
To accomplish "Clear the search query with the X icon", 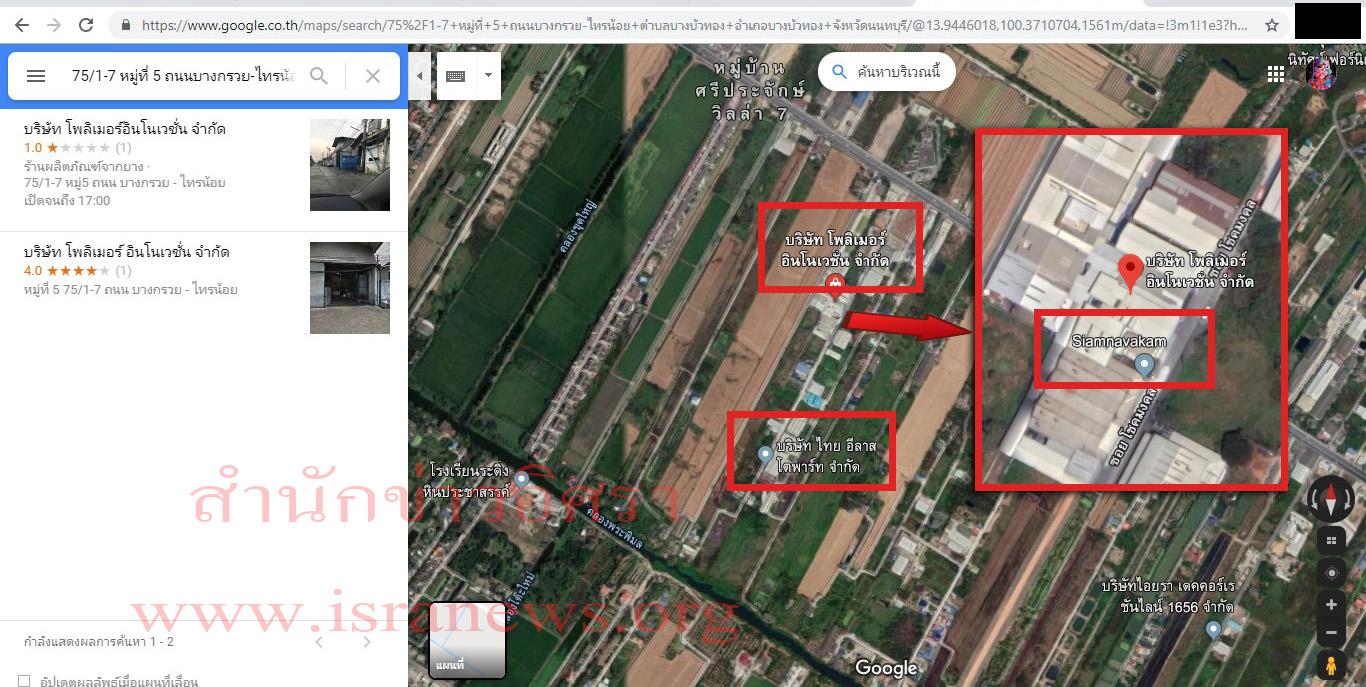I will pos(372,75).
